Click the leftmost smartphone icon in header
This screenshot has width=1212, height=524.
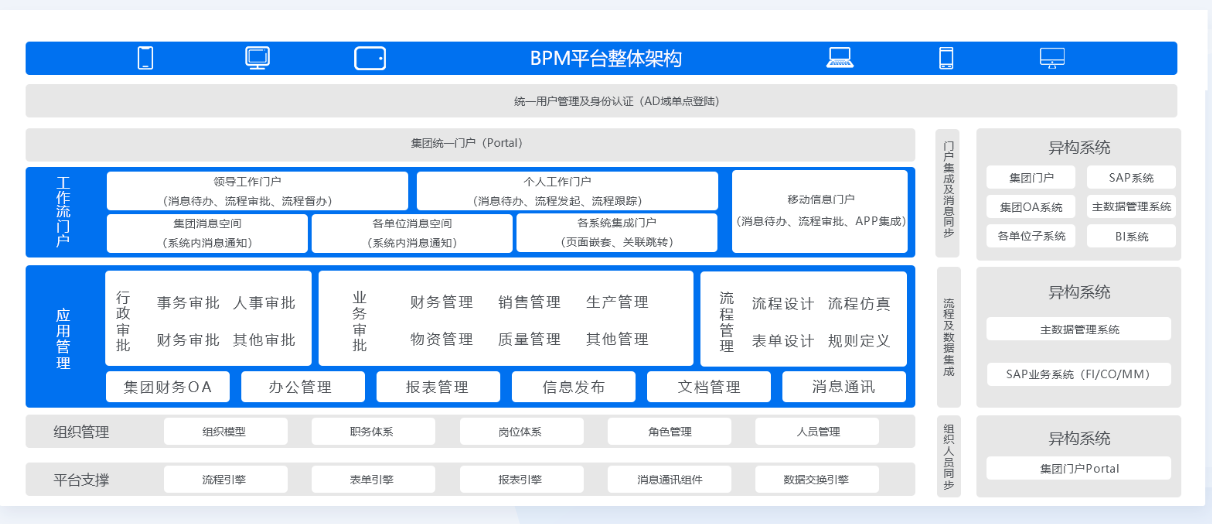tap(145, 58)
